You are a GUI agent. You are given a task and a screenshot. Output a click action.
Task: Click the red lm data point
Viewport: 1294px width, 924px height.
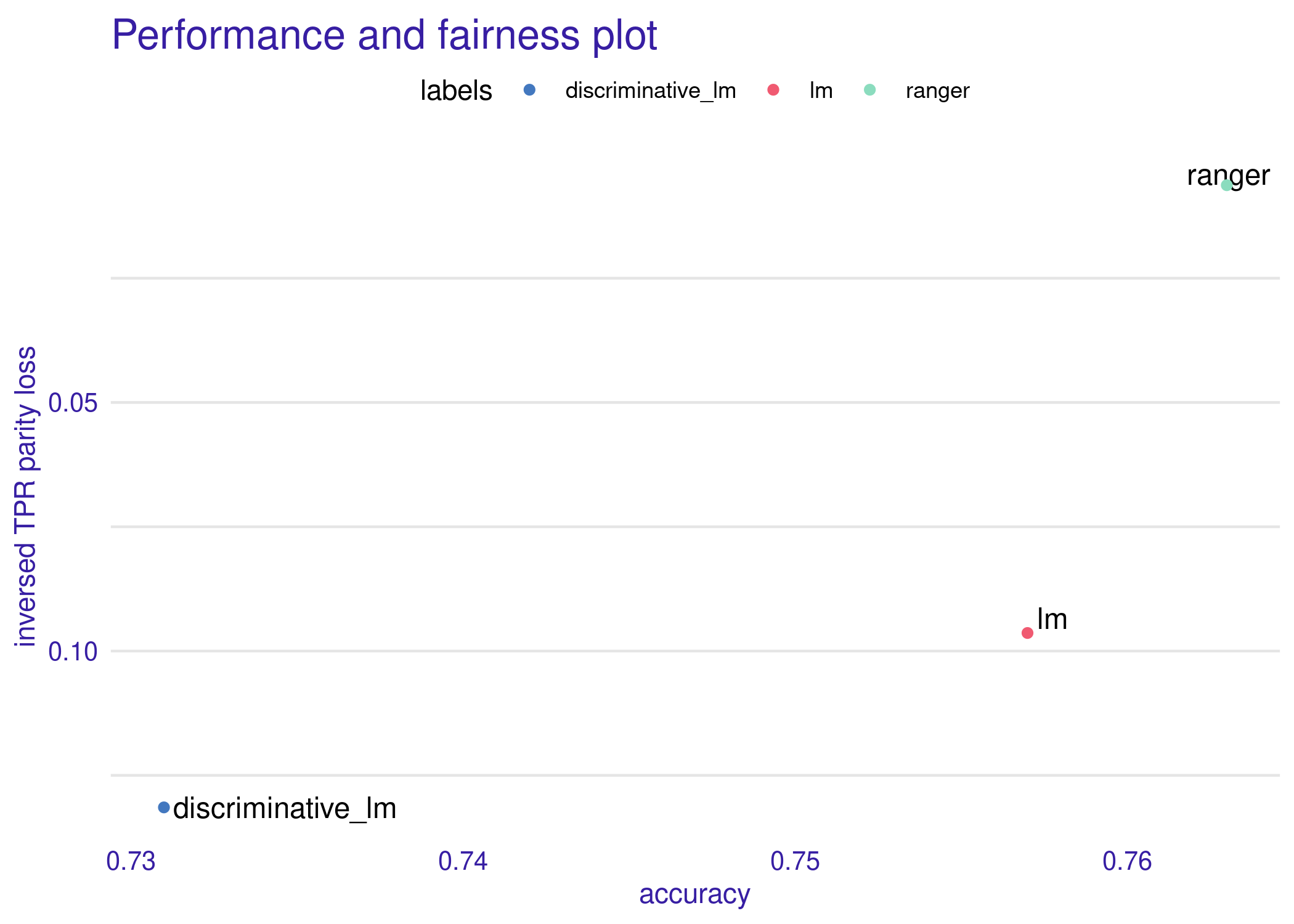[1027, 633]
